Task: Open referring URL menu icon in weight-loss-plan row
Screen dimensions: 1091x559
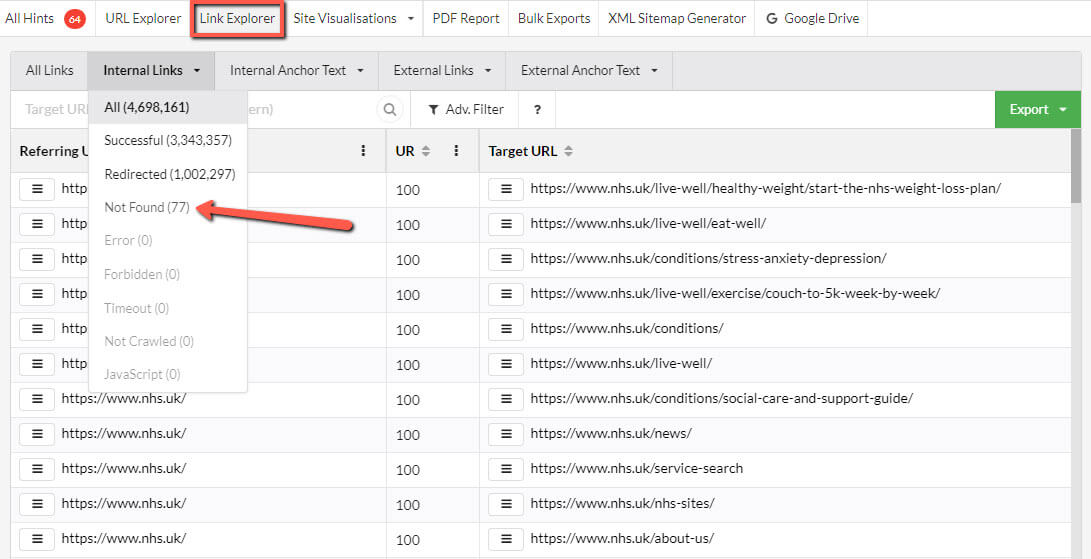Action: point(37,189)
